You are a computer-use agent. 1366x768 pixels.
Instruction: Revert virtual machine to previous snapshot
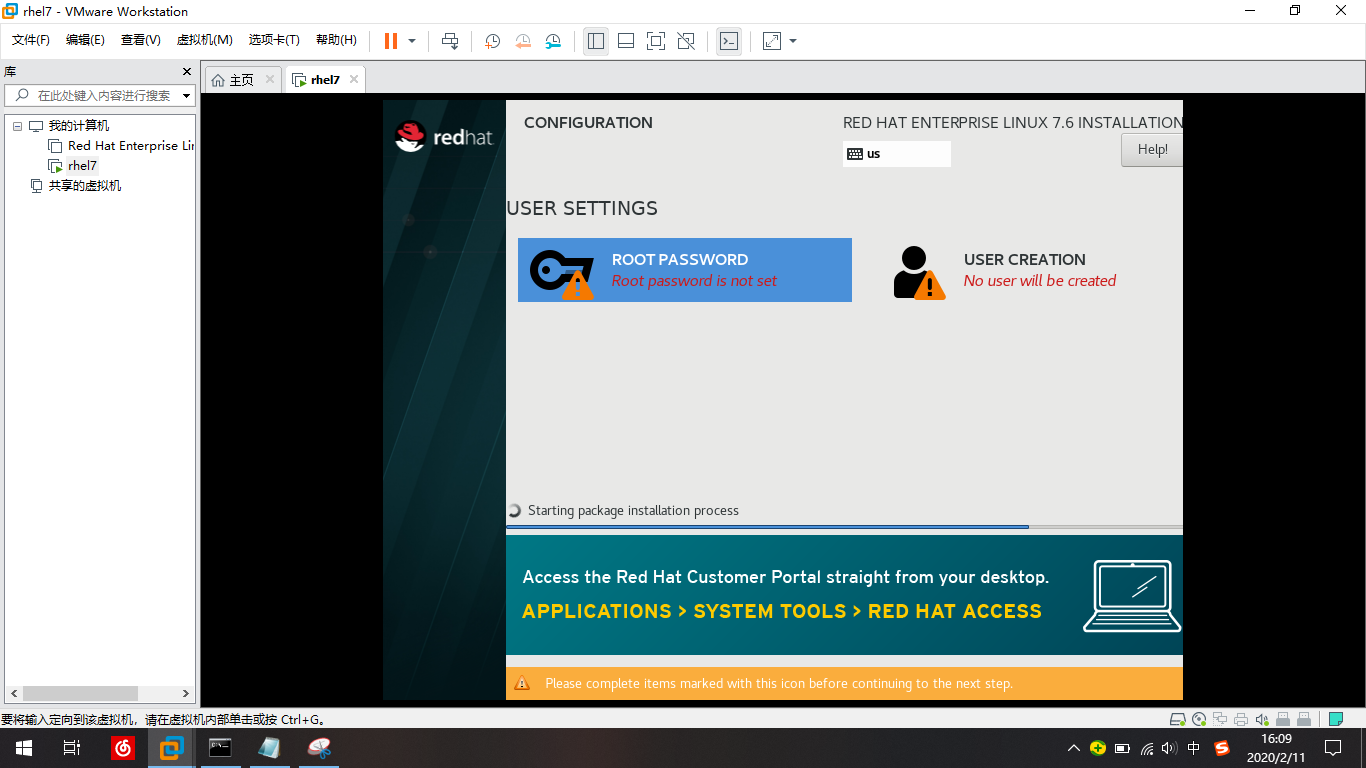click(523, 41)
